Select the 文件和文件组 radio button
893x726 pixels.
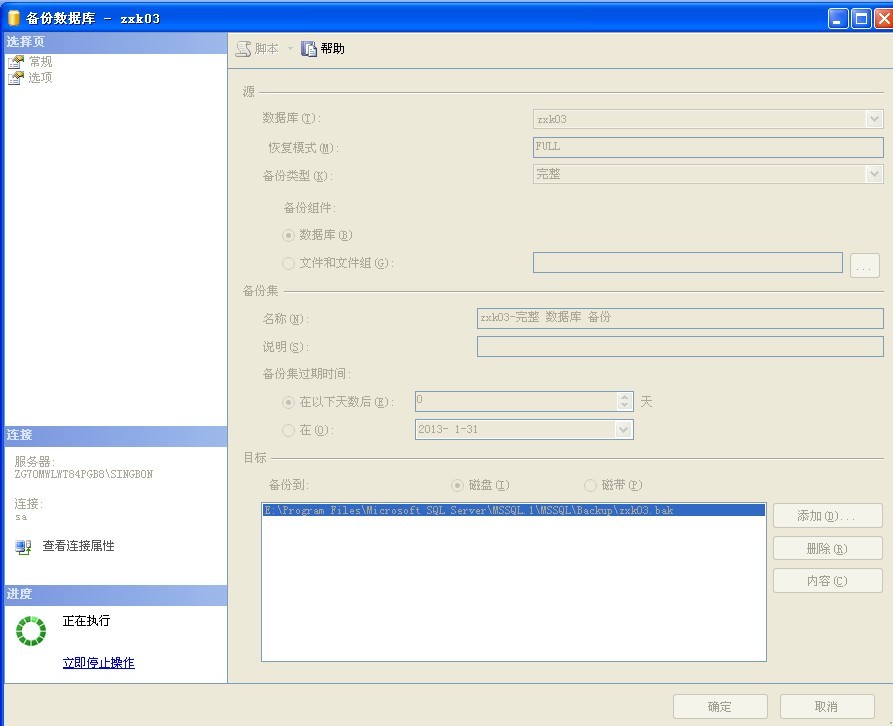[289, 263]
